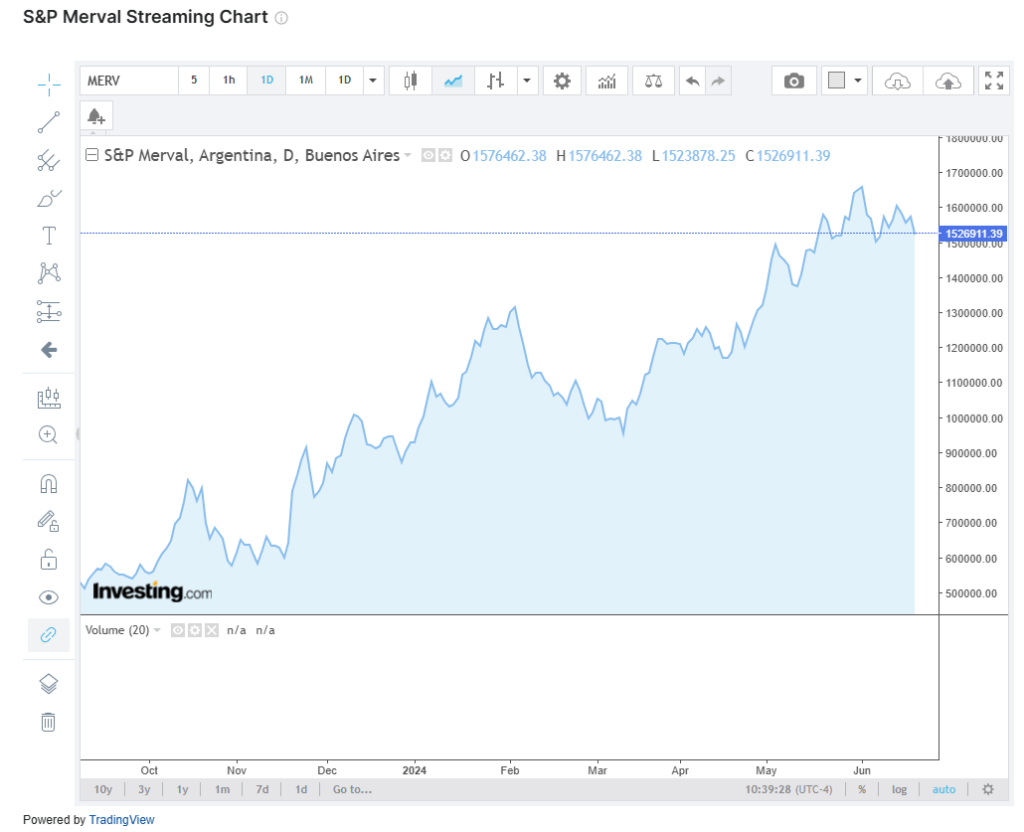The height and width of the screenshot is (832, 1024).
Task: Set range to 1m
Action: coord(222,790)
